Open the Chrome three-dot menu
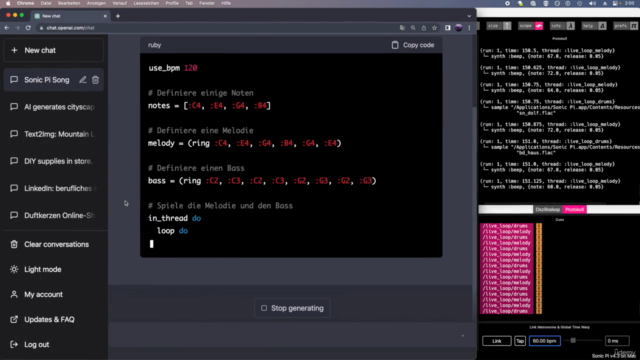The height and width of the screenshot is (360, 640). pyautogui.click(x=469, y=28)
